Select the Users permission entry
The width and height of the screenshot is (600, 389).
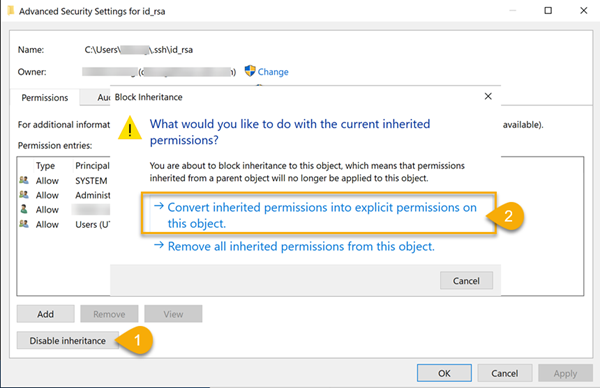point(64,225)
